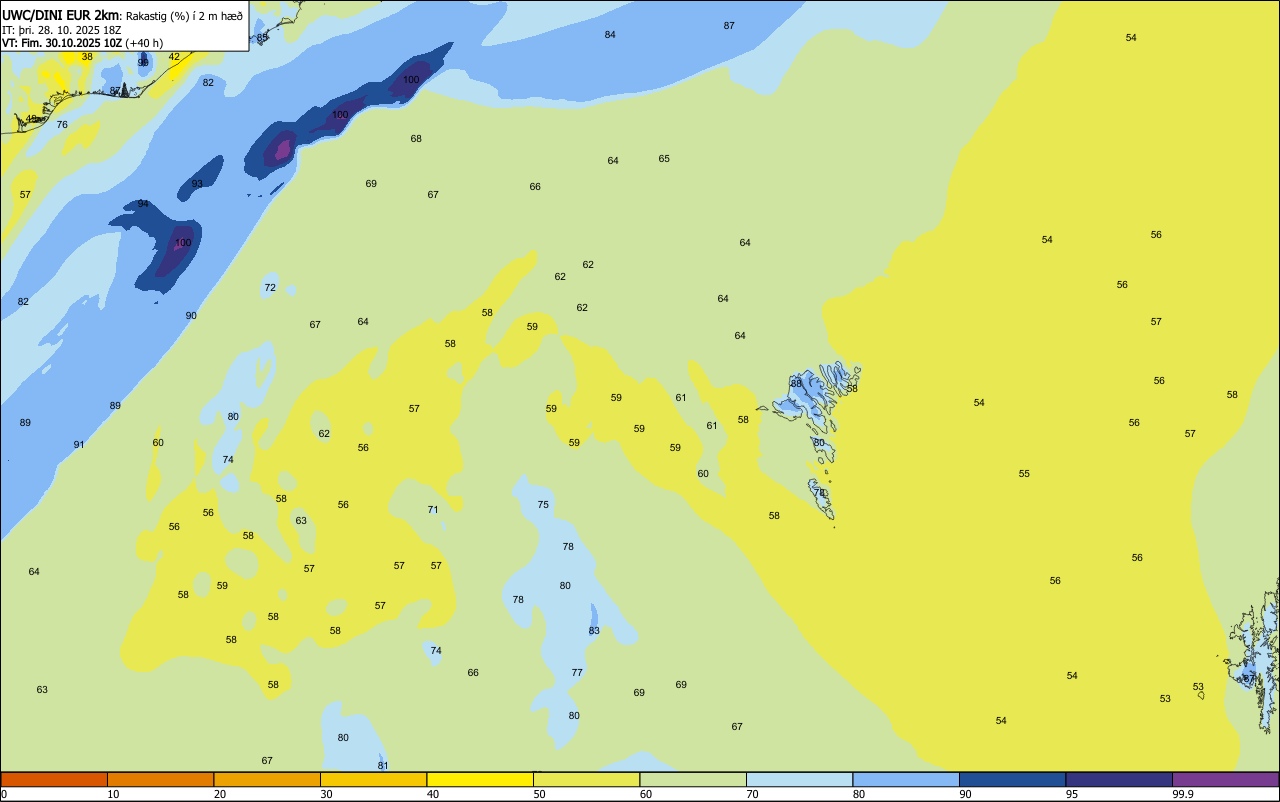
Task: Click the pale blue 70–80 legend band
Action: tap(799, 779)
